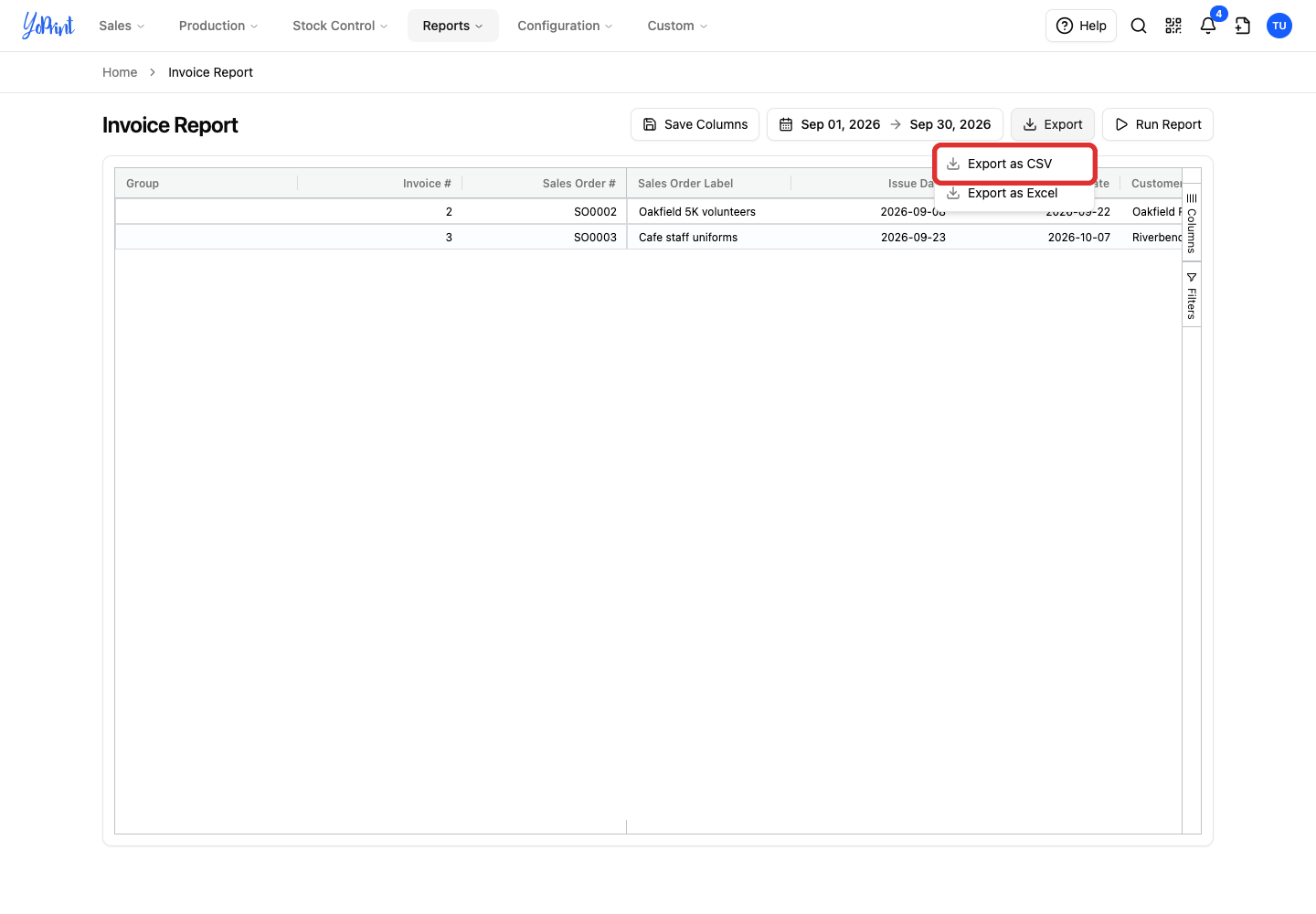This screenshot has width=1316, height=914.
Task: Open the Columns side panel tab
Action: pos(1192,223)
